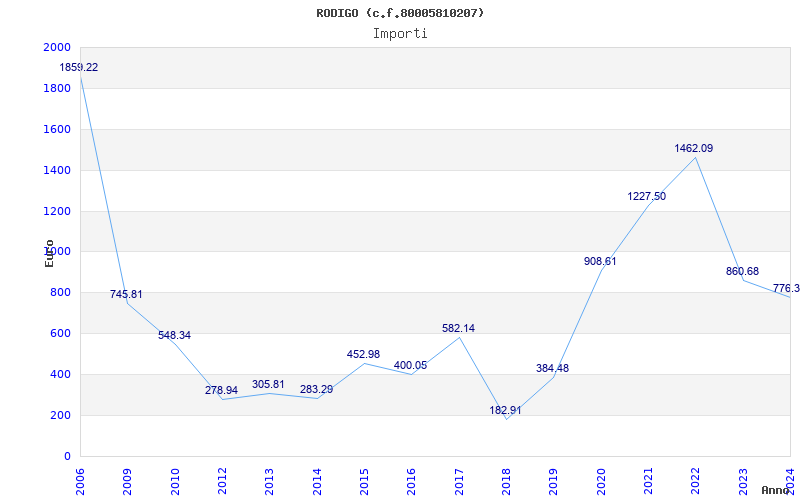800x500 pixels.
Task: Click the x-axis year 2021
Action: pyautogui.click(x=648, y=482)
